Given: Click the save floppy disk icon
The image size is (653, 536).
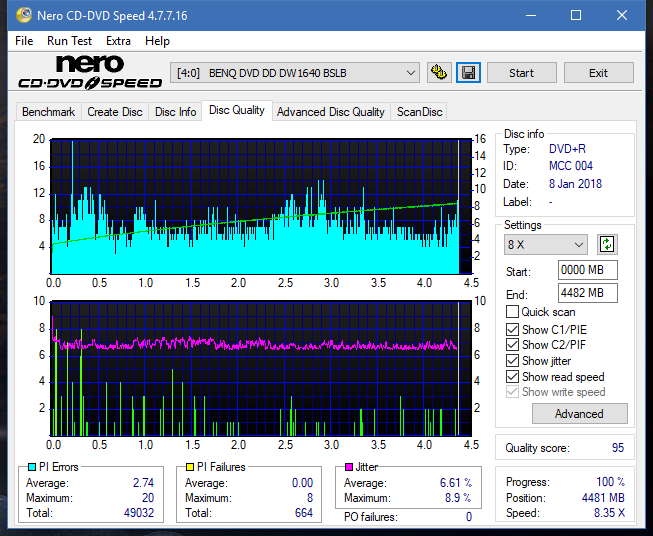Looking at the screenshot, I should (469, 73).
